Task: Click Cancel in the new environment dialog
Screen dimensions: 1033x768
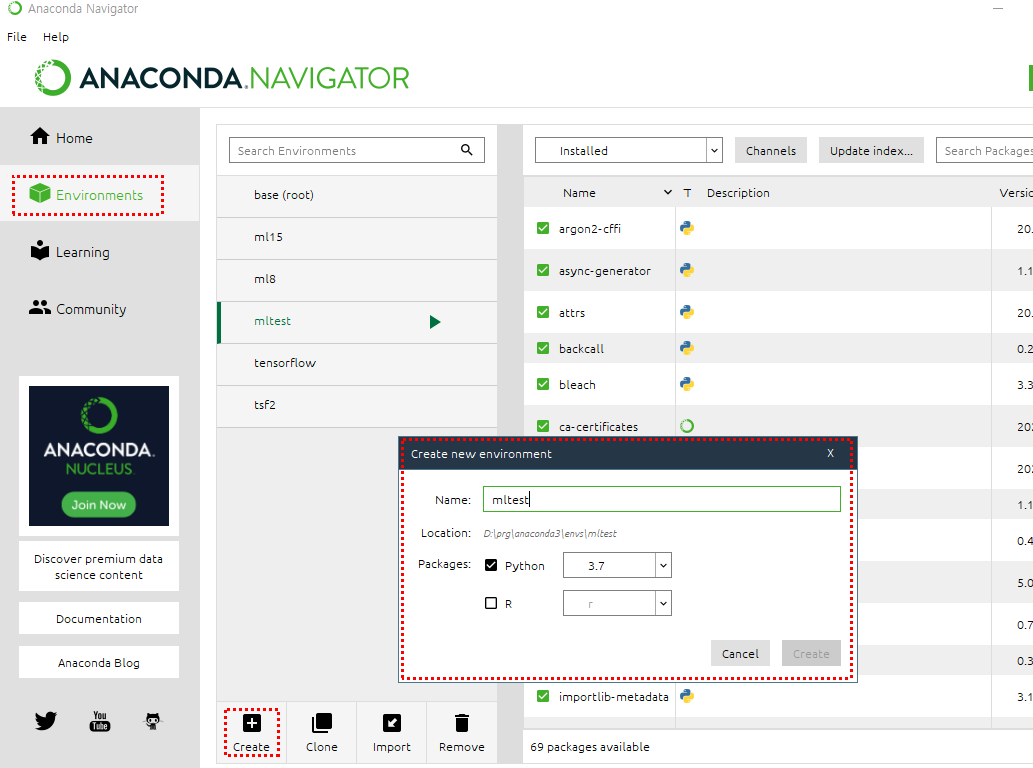Action: [740, 653]
